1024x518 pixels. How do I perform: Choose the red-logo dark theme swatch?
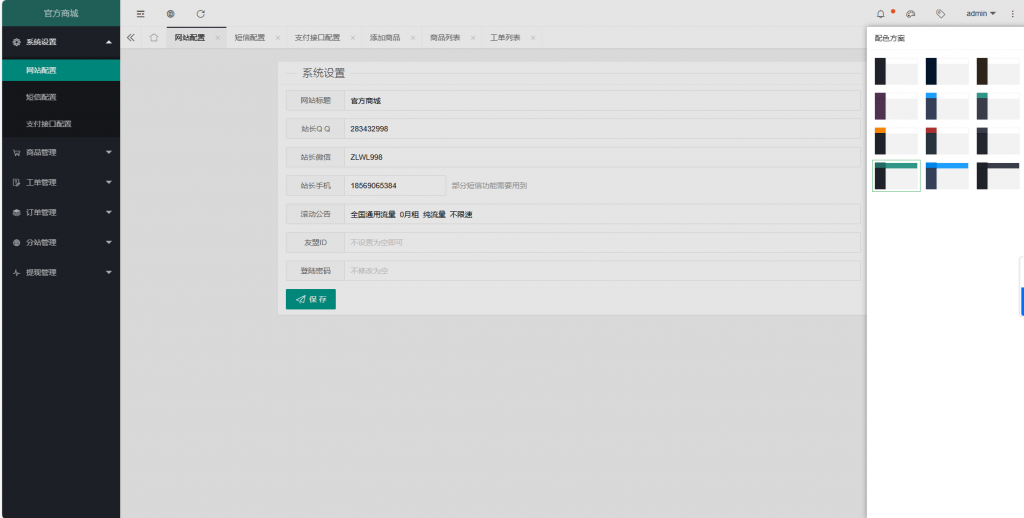(947, 141)
